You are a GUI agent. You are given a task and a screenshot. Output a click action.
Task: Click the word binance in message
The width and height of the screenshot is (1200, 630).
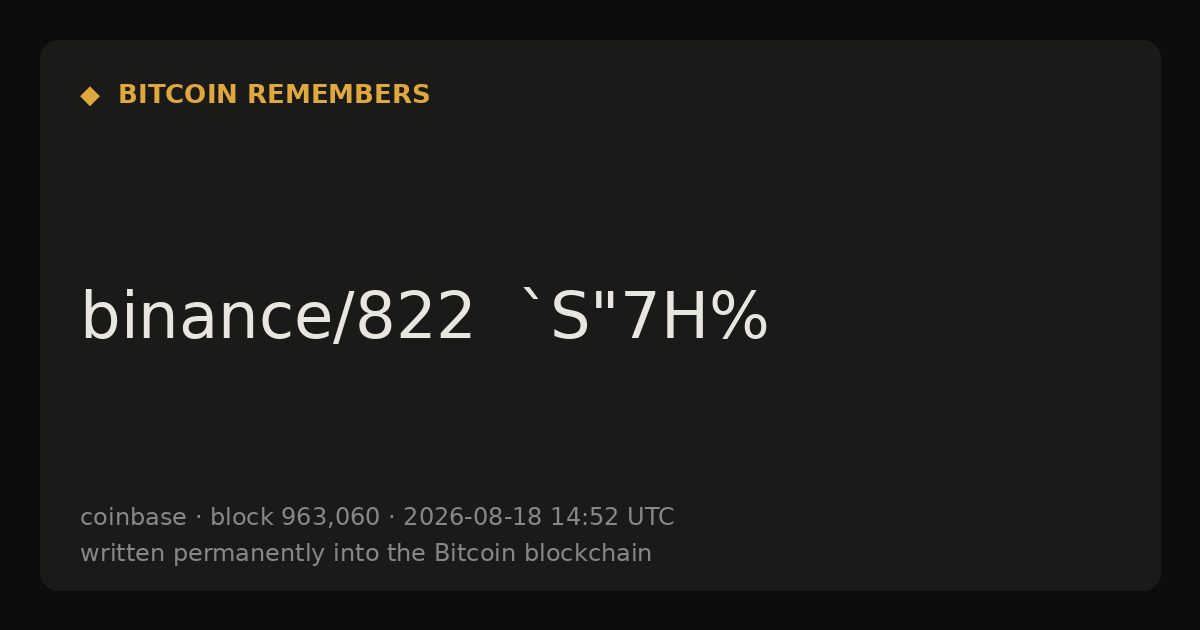click(205, 317)
